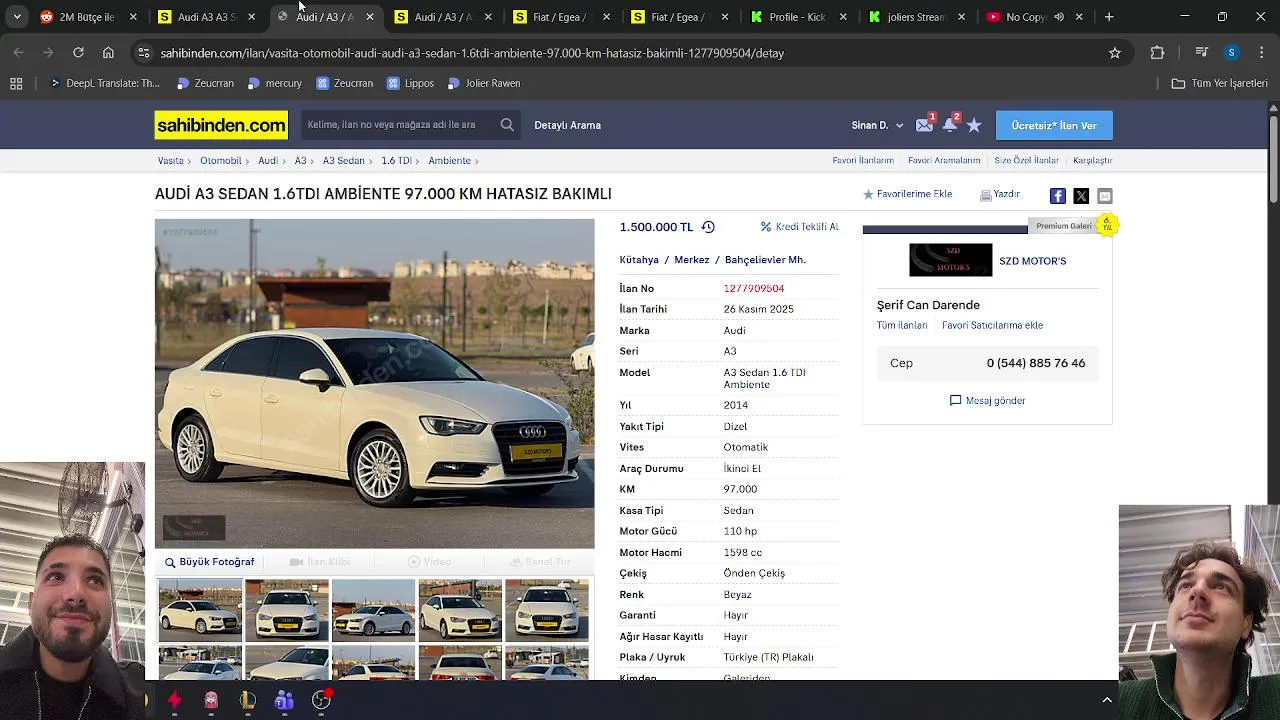1280x720 pixels.
Task: Add listing via Favorilerime Ekle
Action: pos(907,194)
